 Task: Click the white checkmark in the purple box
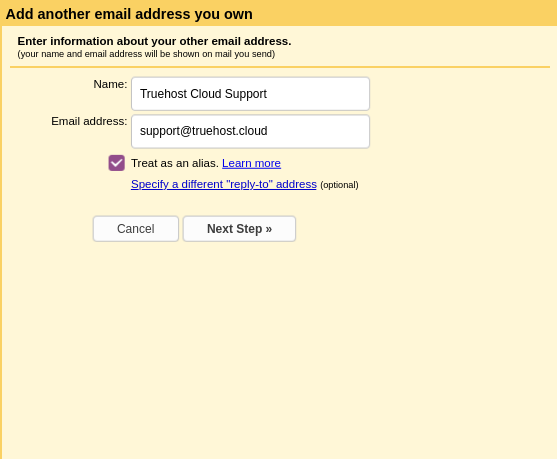tap(117, 163)
